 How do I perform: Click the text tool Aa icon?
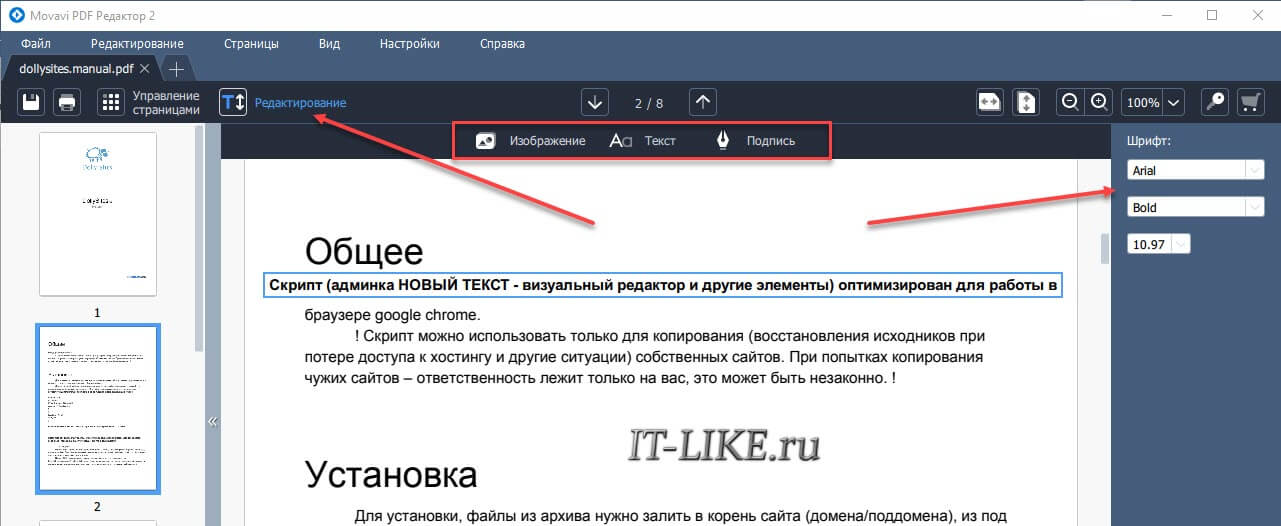pyautogui.click(x=620, y=141)
